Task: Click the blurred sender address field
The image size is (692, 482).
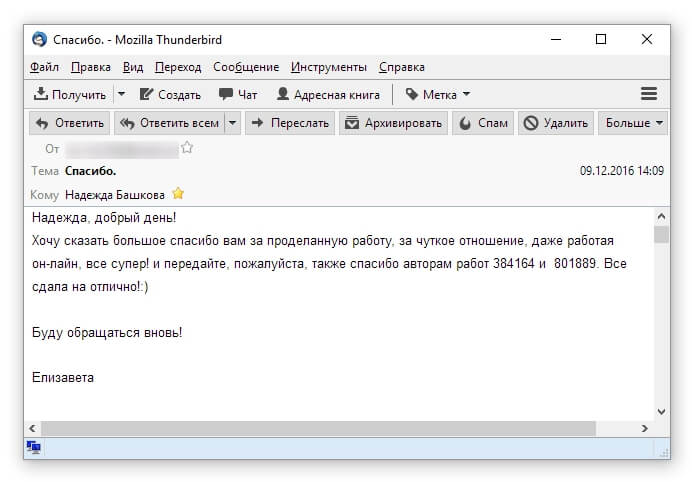Action: pyautogui.click(x=122, y=149)
